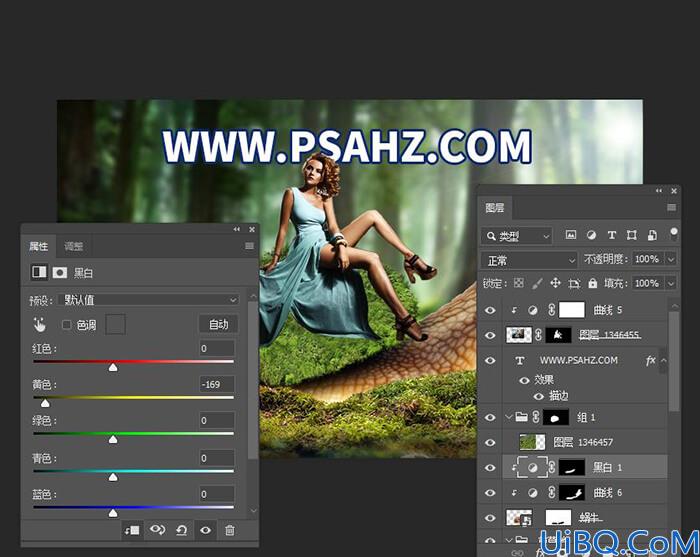This screenshot has height=557, width=700.
Task: Click the Black & White adjustment icon in Properties
Action: click(x=39, y=272)
